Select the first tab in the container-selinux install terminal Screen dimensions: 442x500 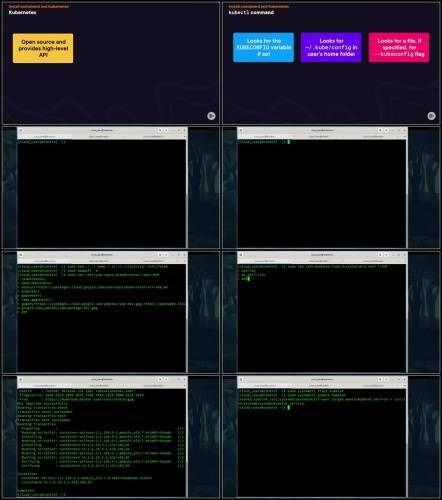45,386
